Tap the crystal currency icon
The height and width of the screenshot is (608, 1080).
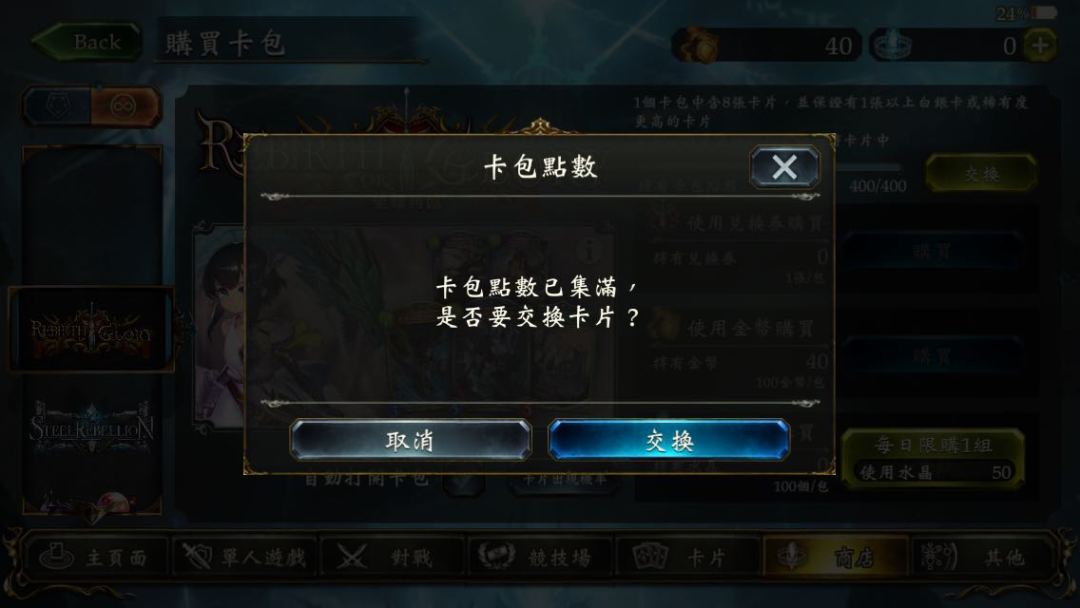click(892, 45)
